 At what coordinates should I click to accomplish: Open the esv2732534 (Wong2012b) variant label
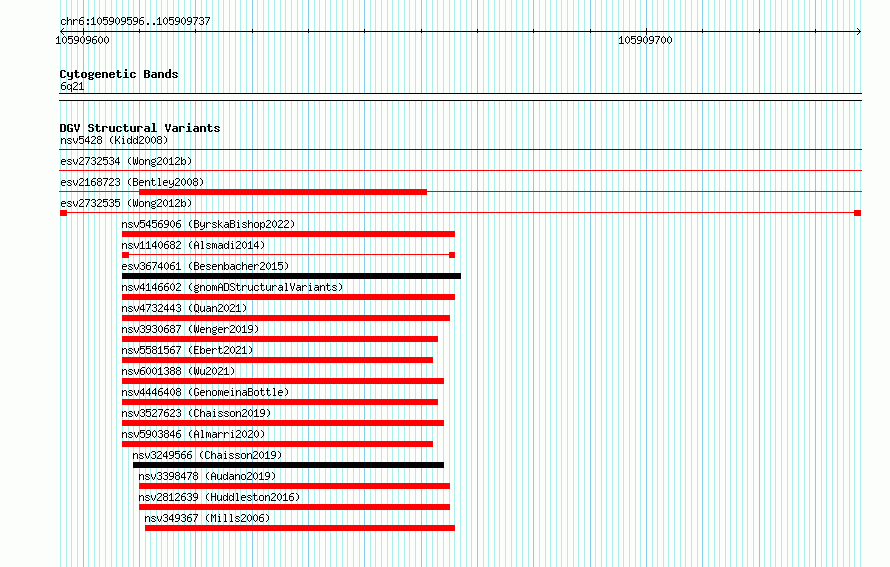pos(126,161)
